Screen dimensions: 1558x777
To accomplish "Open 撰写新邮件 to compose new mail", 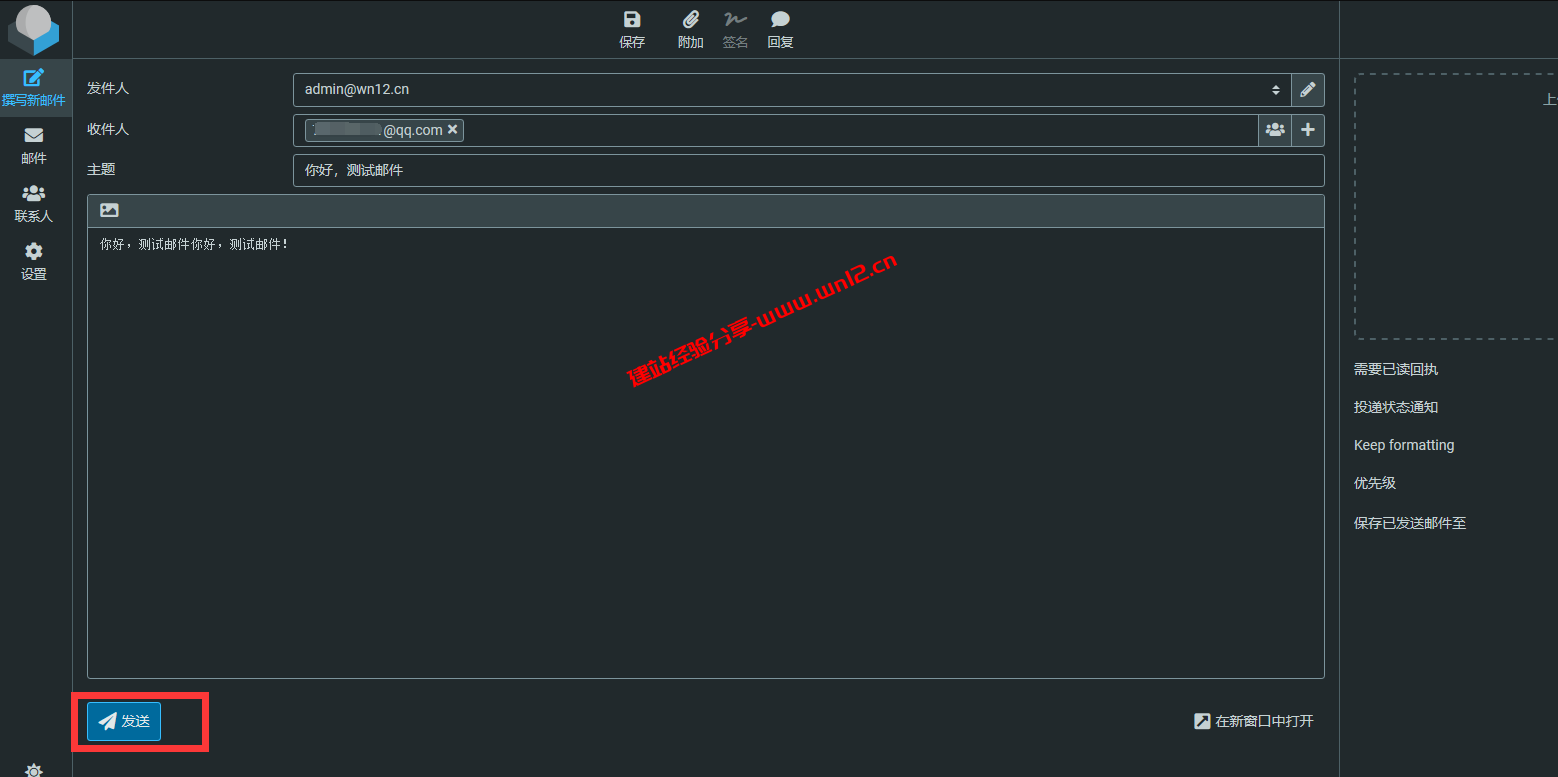I will point(33,87).
